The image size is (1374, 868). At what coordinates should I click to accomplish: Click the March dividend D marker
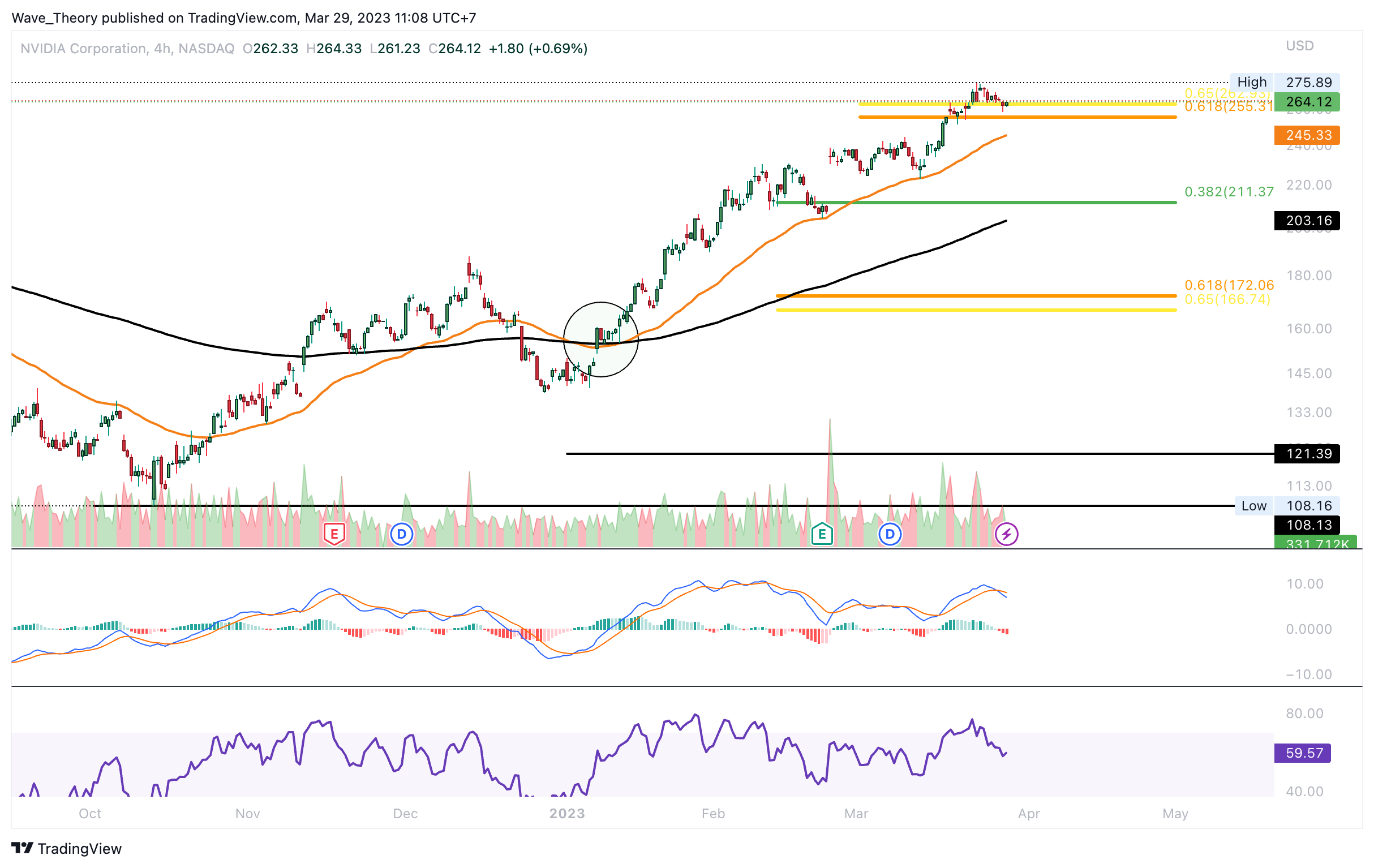click(890, 534)
